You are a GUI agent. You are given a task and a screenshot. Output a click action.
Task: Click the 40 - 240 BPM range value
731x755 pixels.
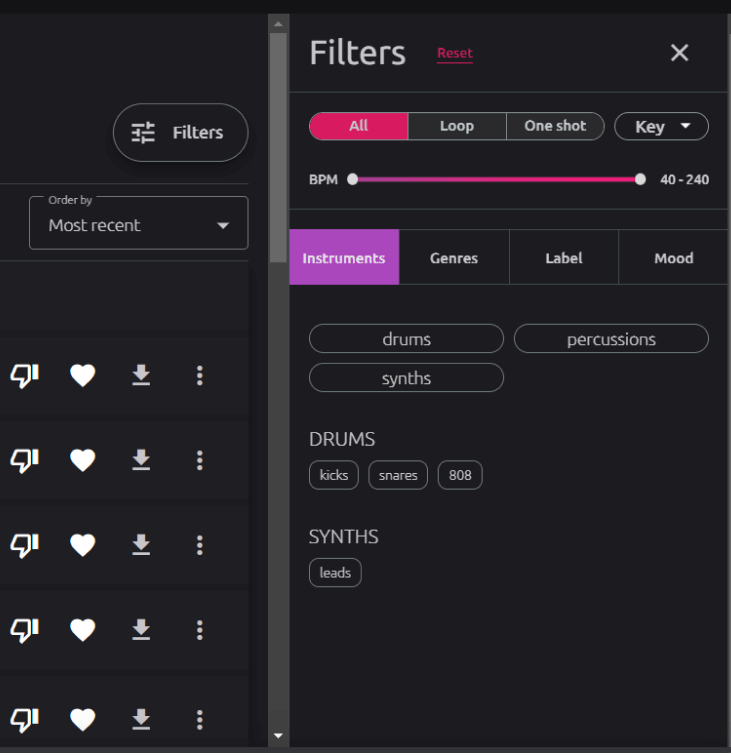click(684, 180)
